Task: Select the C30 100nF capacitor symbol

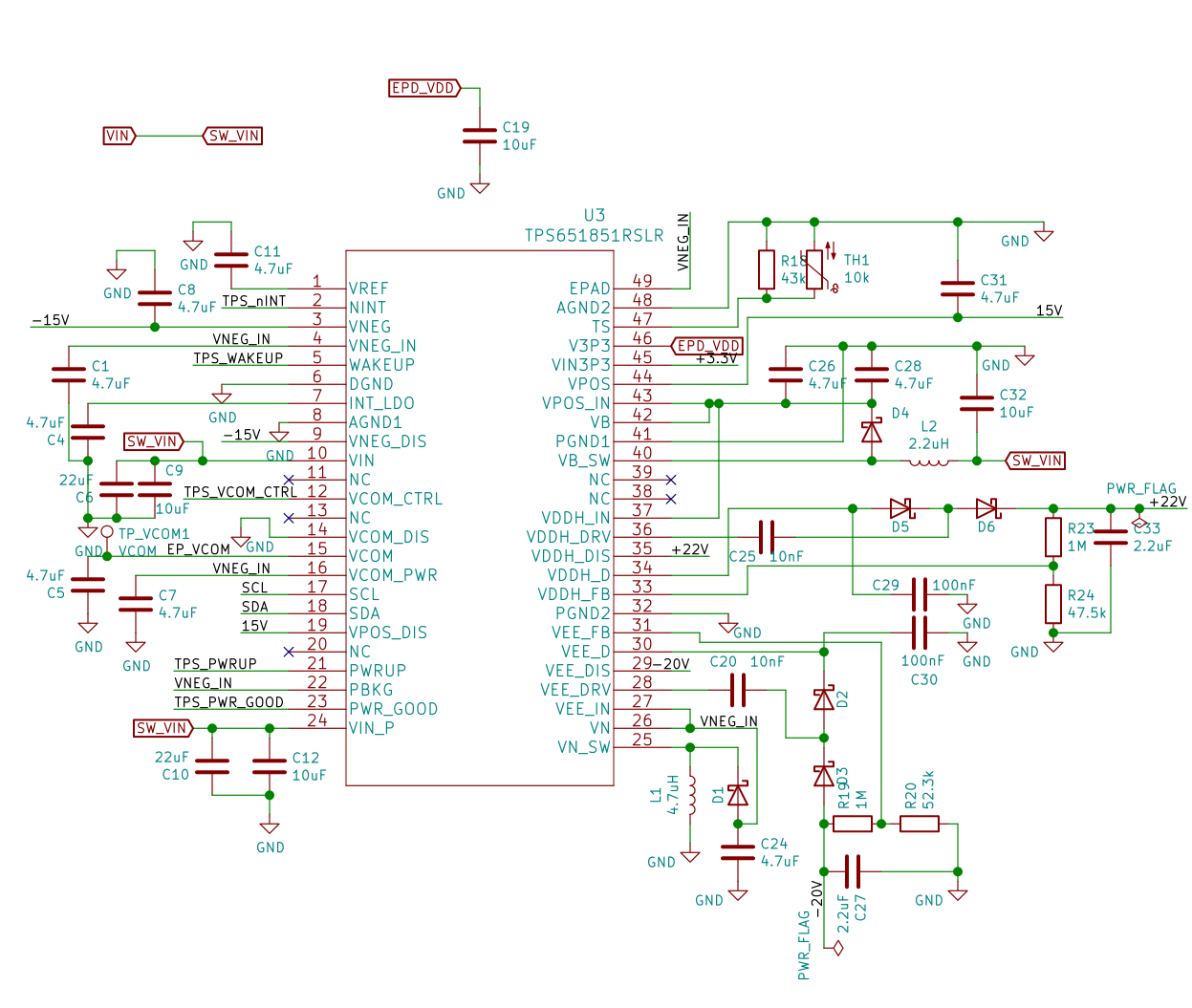Action: point(920,633)
